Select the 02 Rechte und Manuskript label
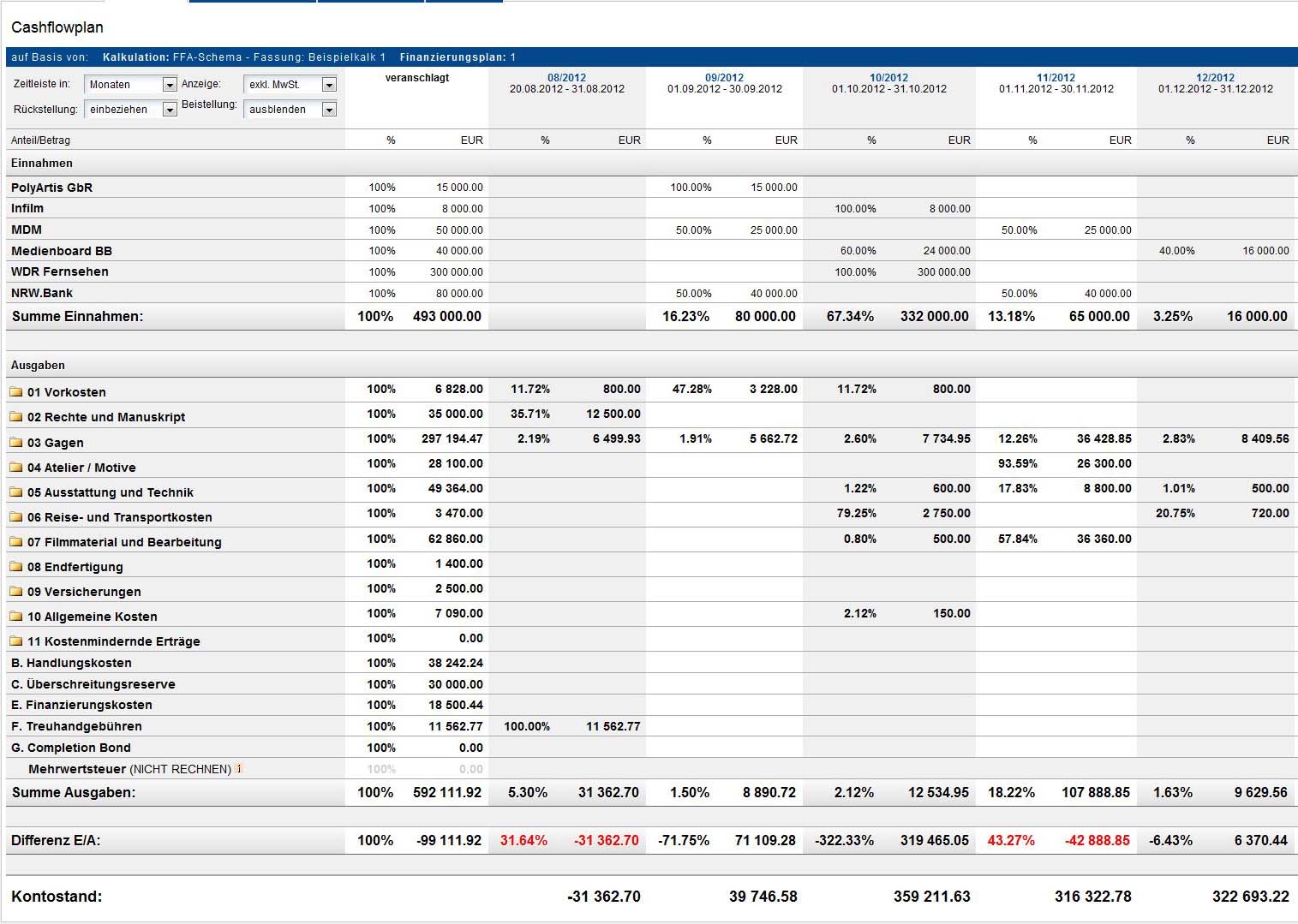1298x924 pixels. [x=106, y=417]
